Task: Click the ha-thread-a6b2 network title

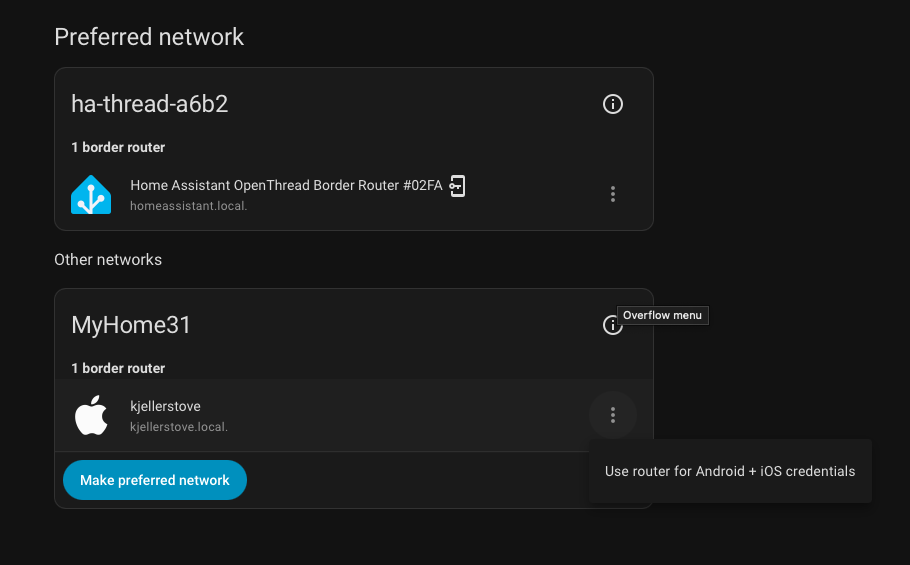Action: (x=149, y=104)
